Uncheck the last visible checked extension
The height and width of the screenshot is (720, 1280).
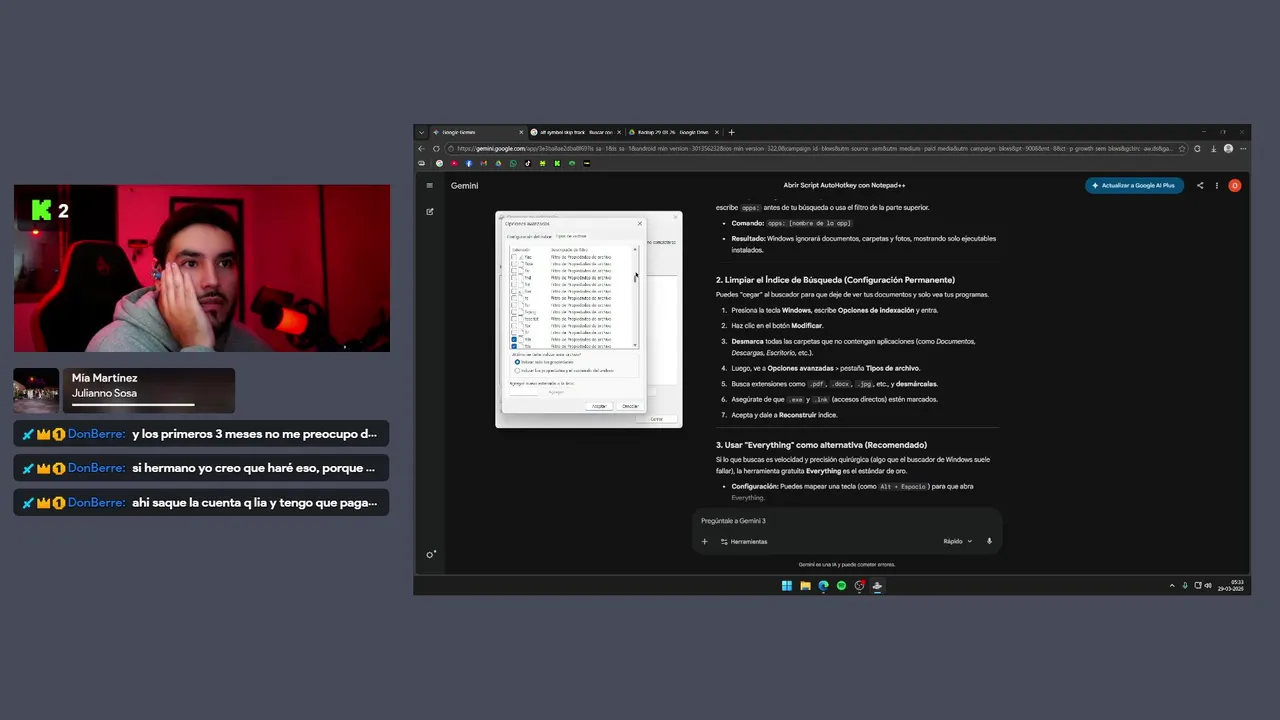(514, 346)
